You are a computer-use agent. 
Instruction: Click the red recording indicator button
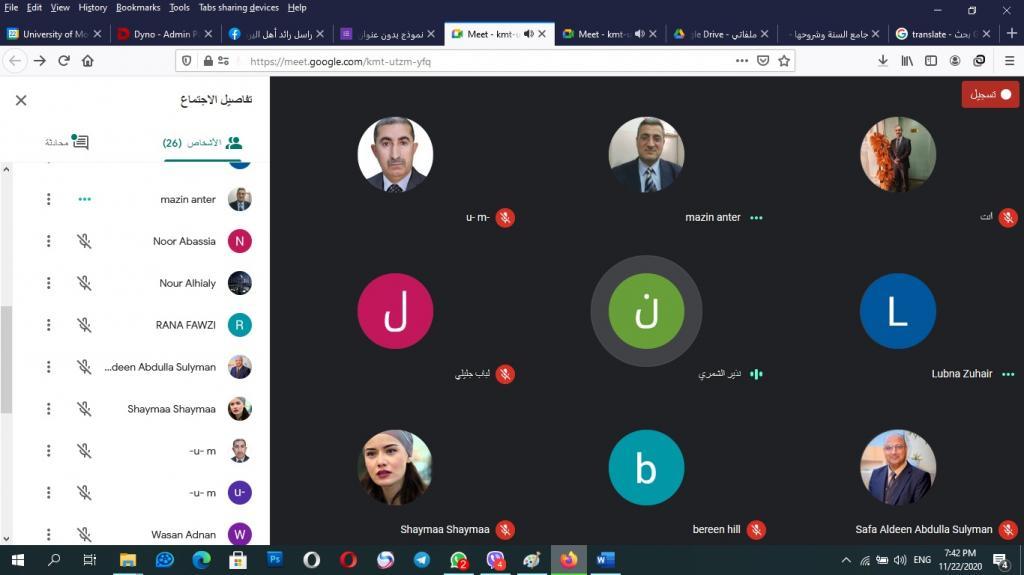pyautogui.click(x=990, y=94)
